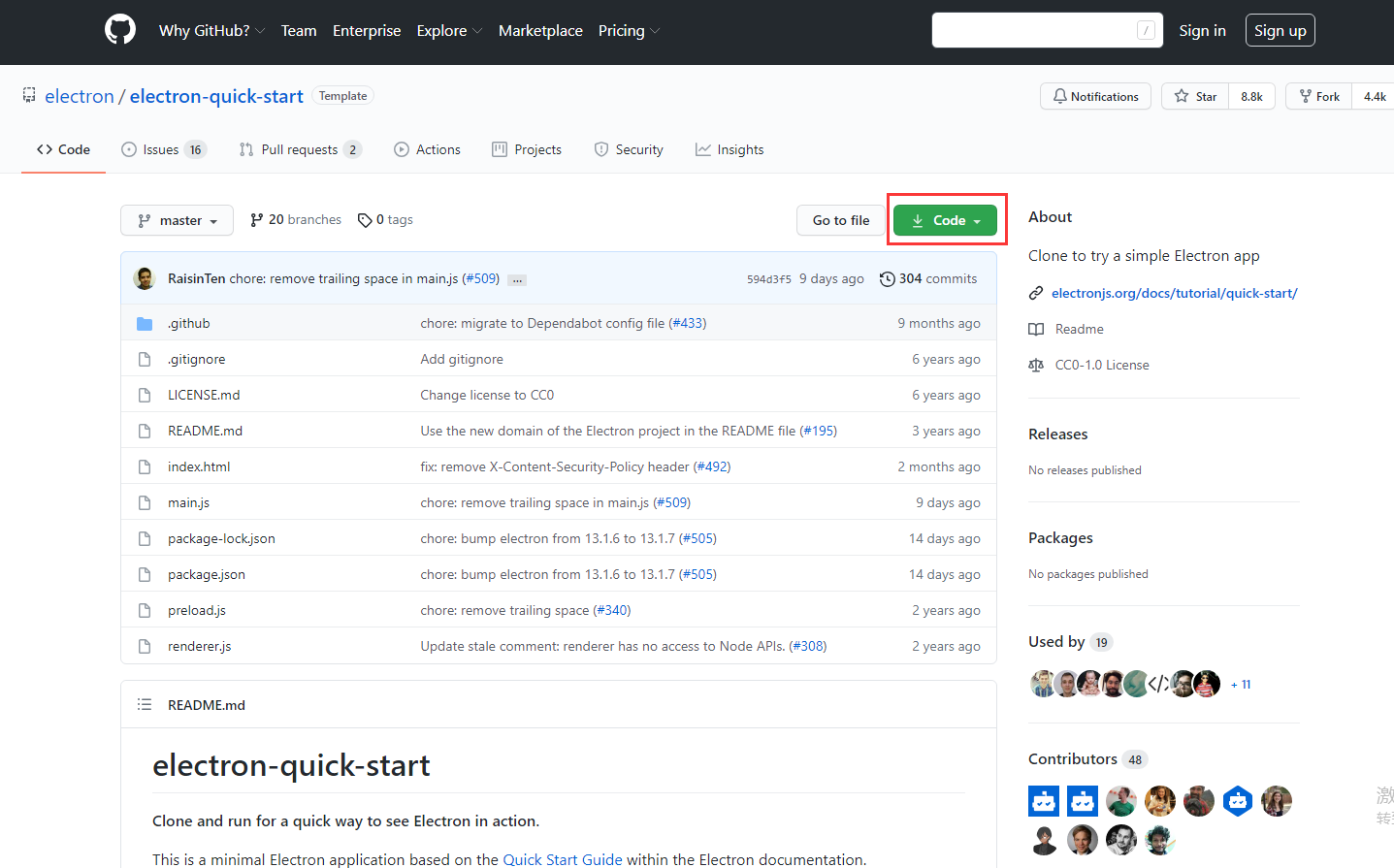Screen dimensions: 1394x868
Task: Open the Pull requests tab
Action: (300, 149)
